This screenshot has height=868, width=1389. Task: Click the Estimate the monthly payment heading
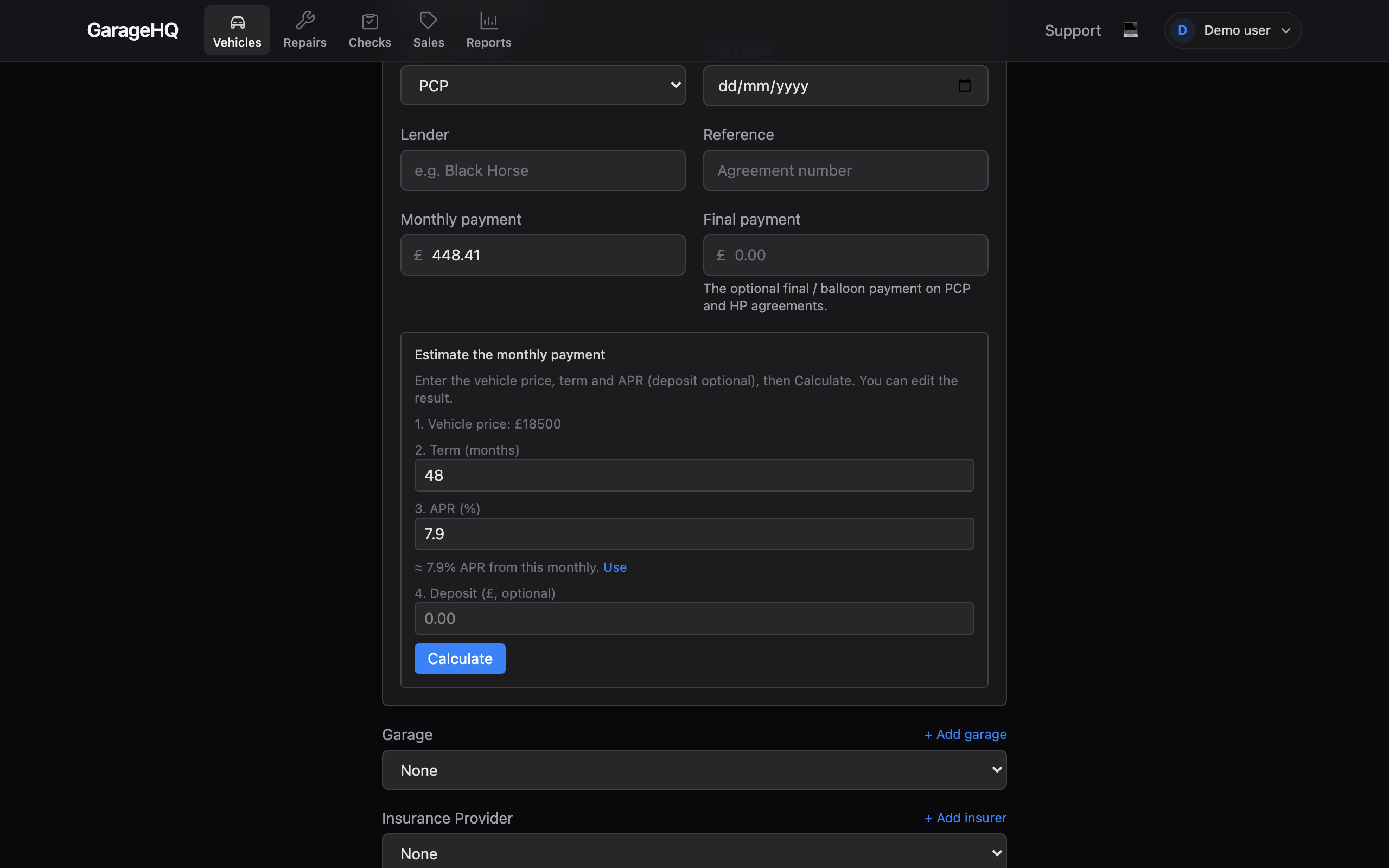509,355
